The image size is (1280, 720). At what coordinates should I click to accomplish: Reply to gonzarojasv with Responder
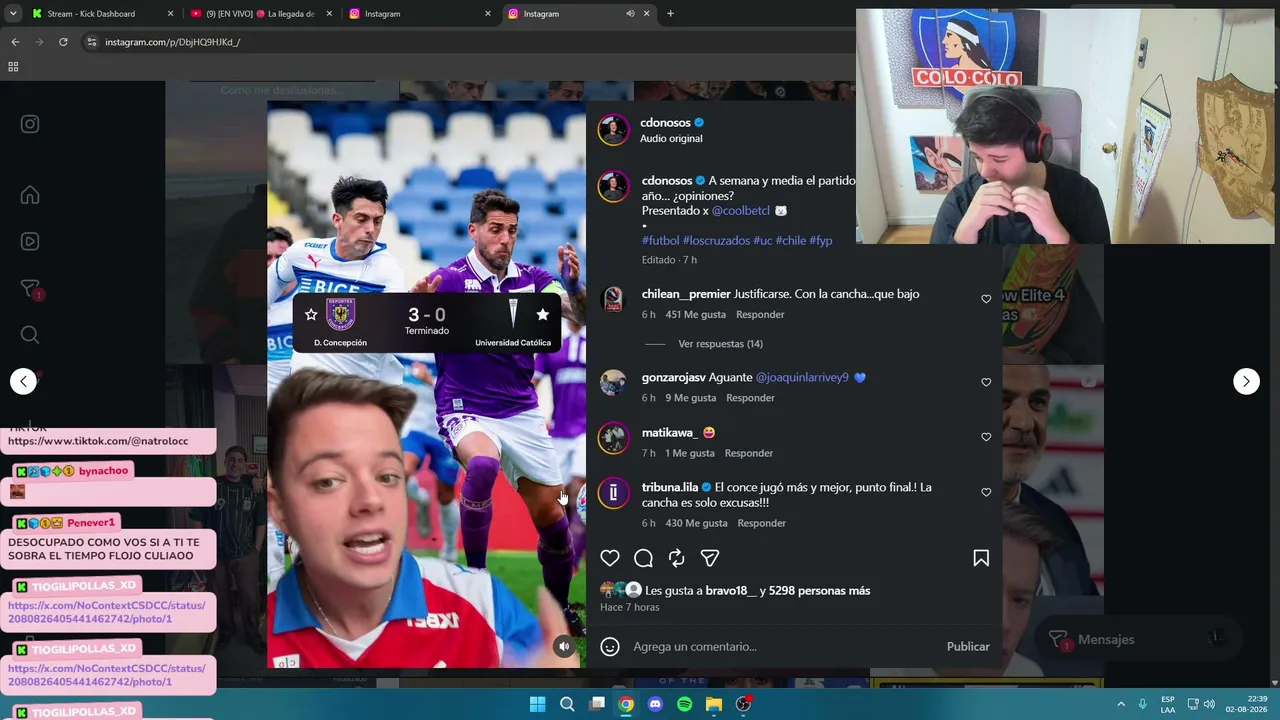750,398
